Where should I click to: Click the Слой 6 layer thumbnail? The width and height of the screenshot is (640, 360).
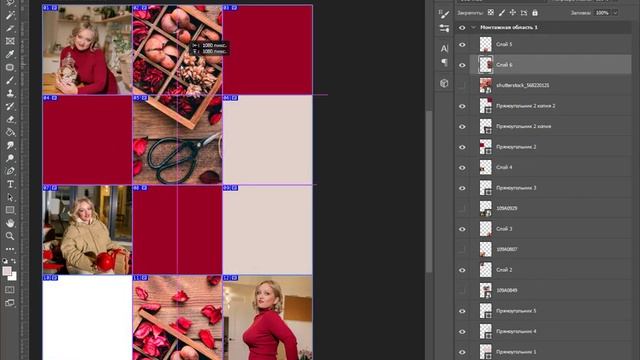(486, 65)
